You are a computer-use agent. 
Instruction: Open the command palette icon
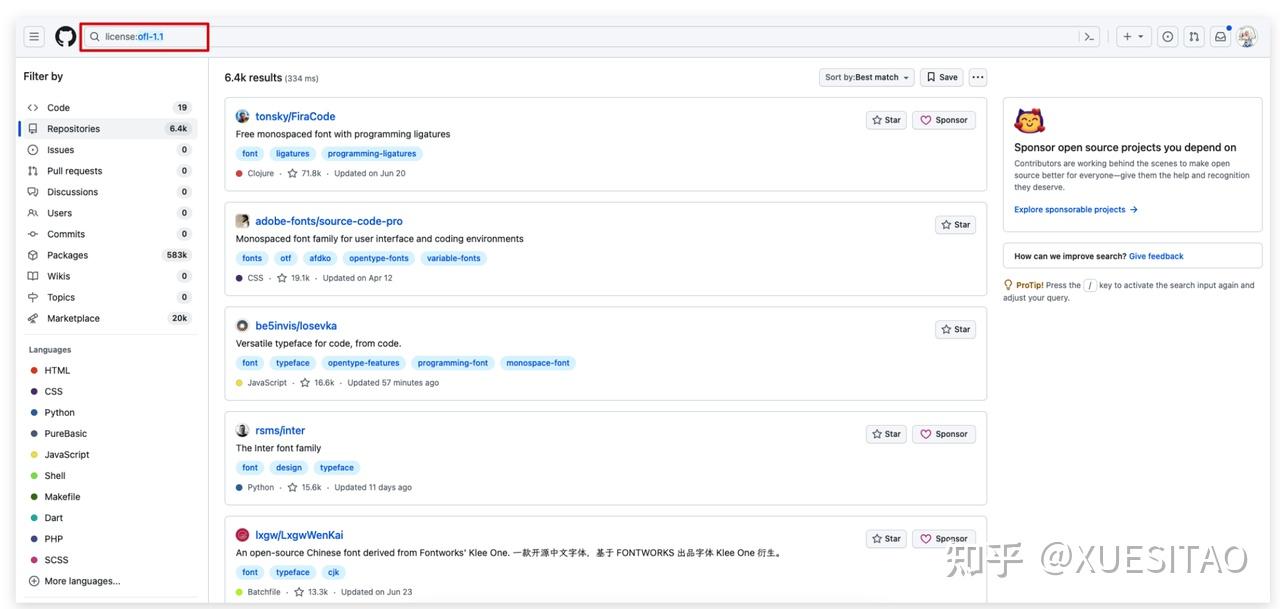point(1089,37)
